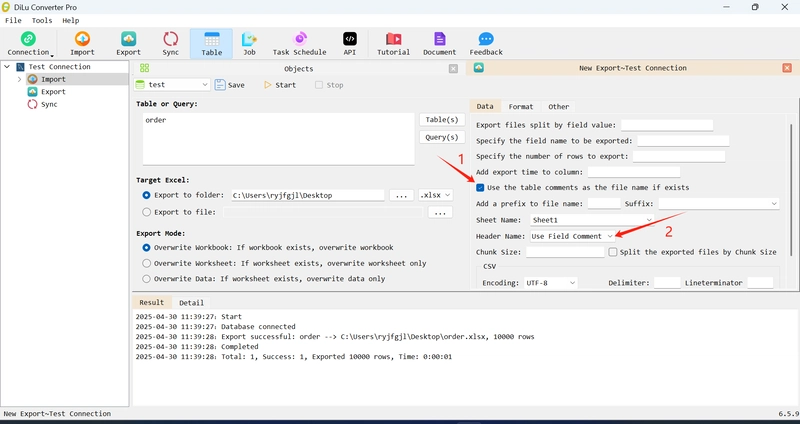800x424 pixels.
Task: Close the New Export~Test Connection tab
Action: coord(787,68)
